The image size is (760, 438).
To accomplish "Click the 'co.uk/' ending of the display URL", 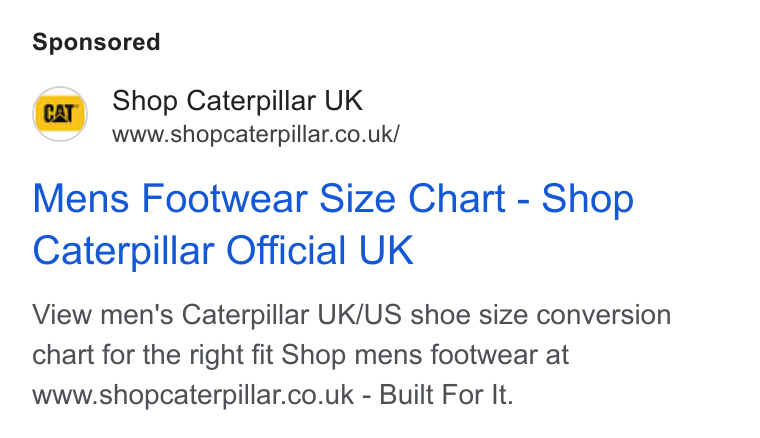I will coord(367,134).
